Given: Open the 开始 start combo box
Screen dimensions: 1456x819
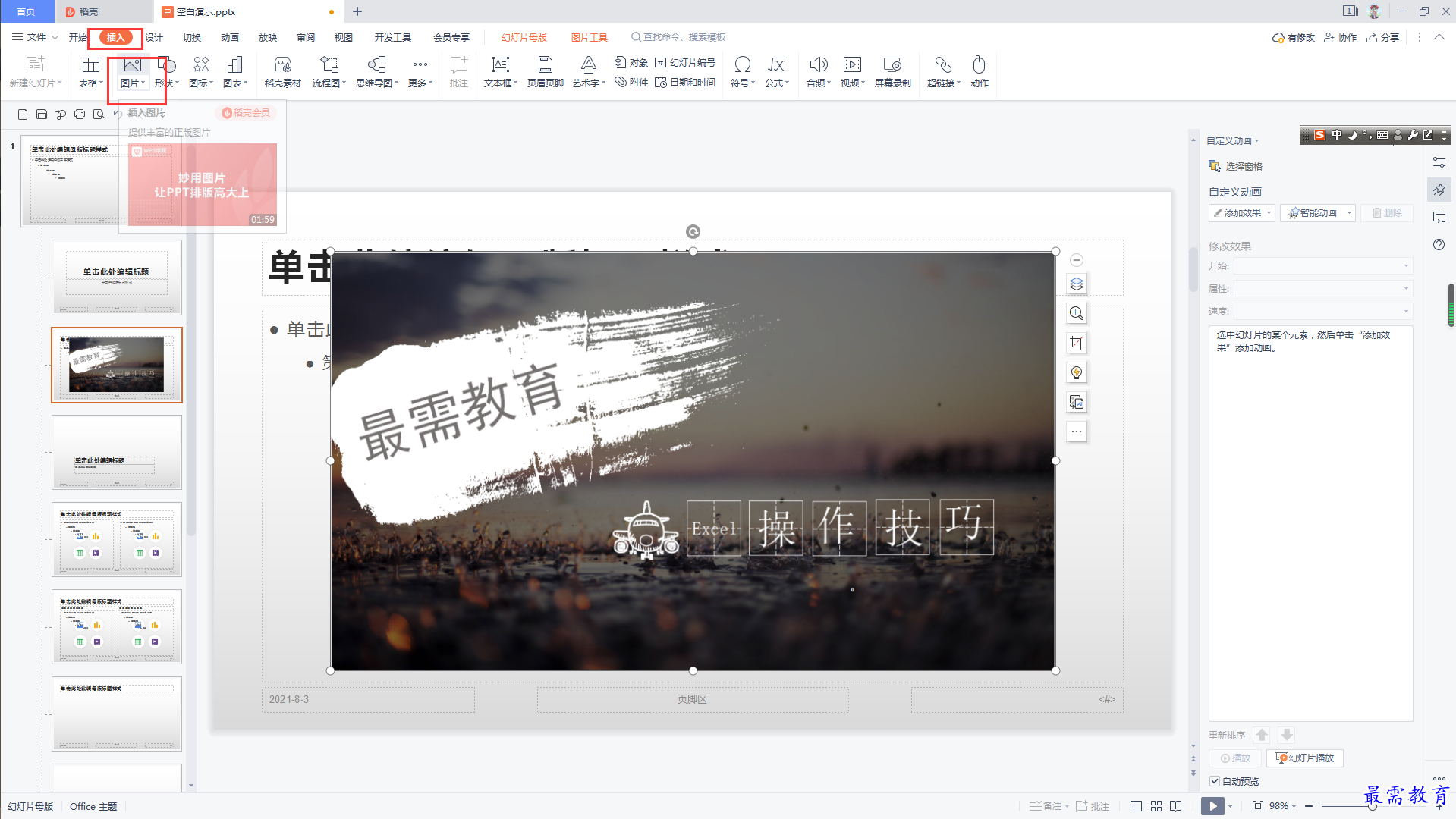Looking at the screenshot, I should pos(1322,265).
